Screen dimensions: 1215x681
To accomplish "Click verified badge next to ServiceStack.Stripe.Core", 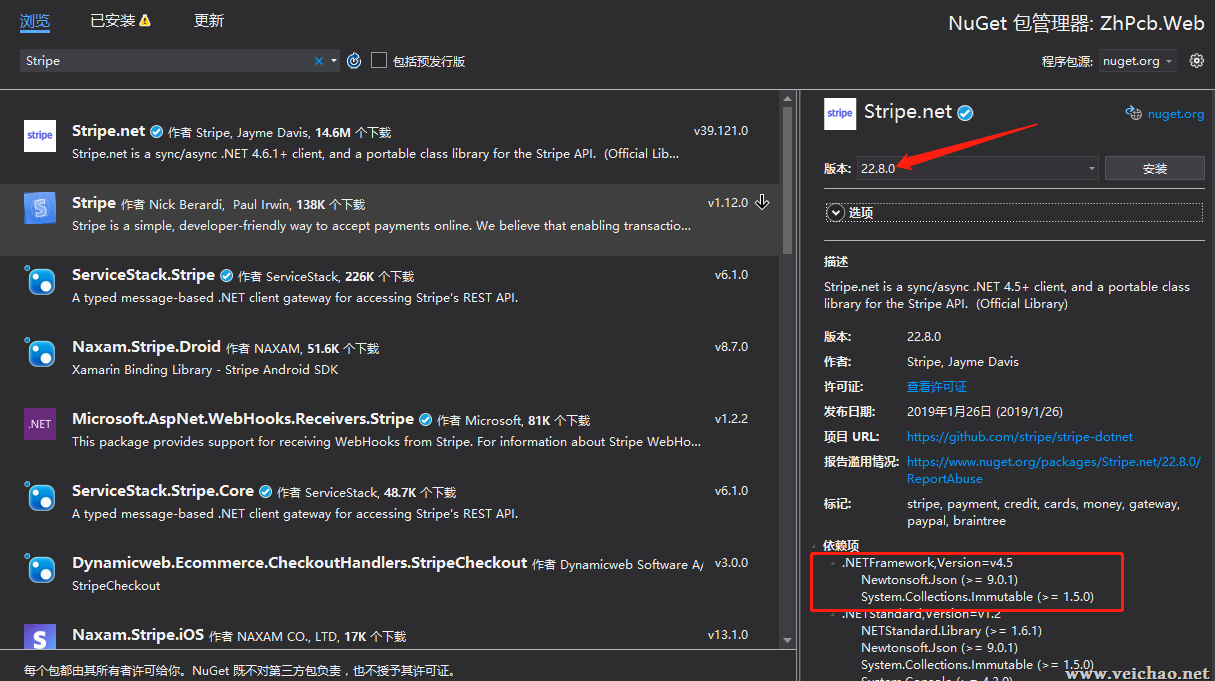I will tap(265, 492).
